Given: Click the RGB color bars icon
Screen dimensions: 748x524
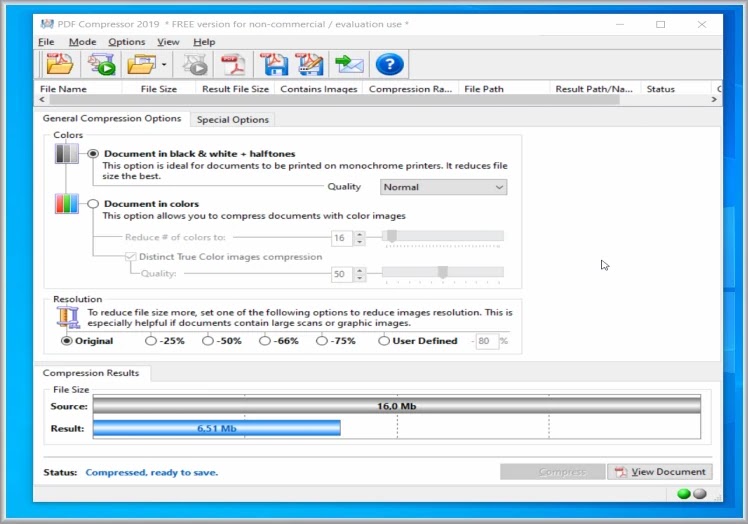Looking at the screenshot, I should [66, 203].
